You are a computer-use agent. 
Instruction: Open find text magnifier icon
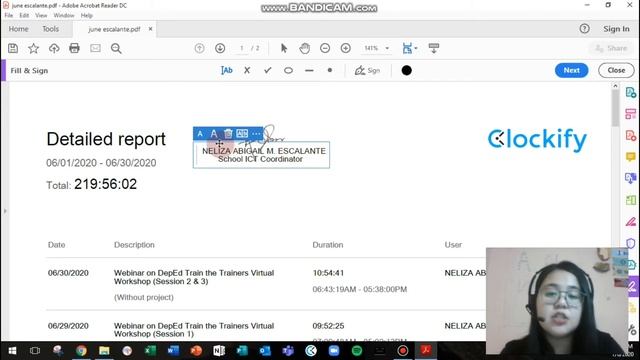pyautogui.click(x=116, y=48)
